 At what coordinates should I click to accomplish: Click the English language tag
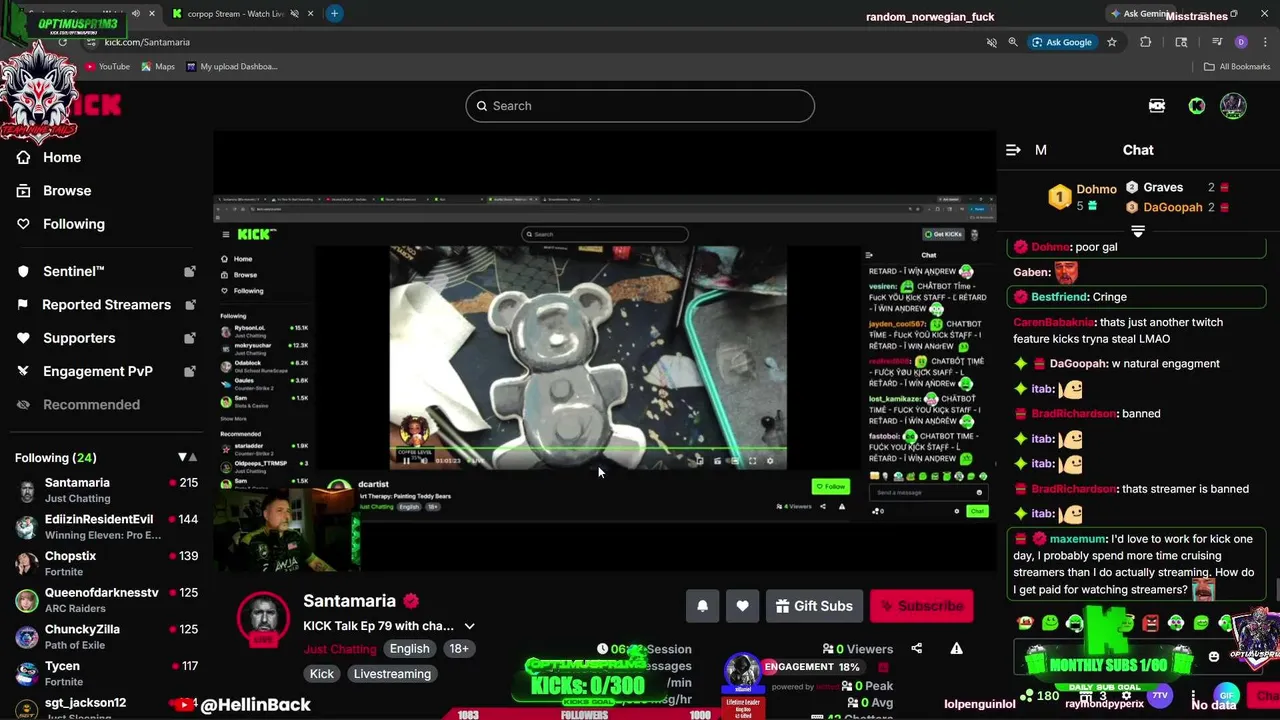coord(409,649)
